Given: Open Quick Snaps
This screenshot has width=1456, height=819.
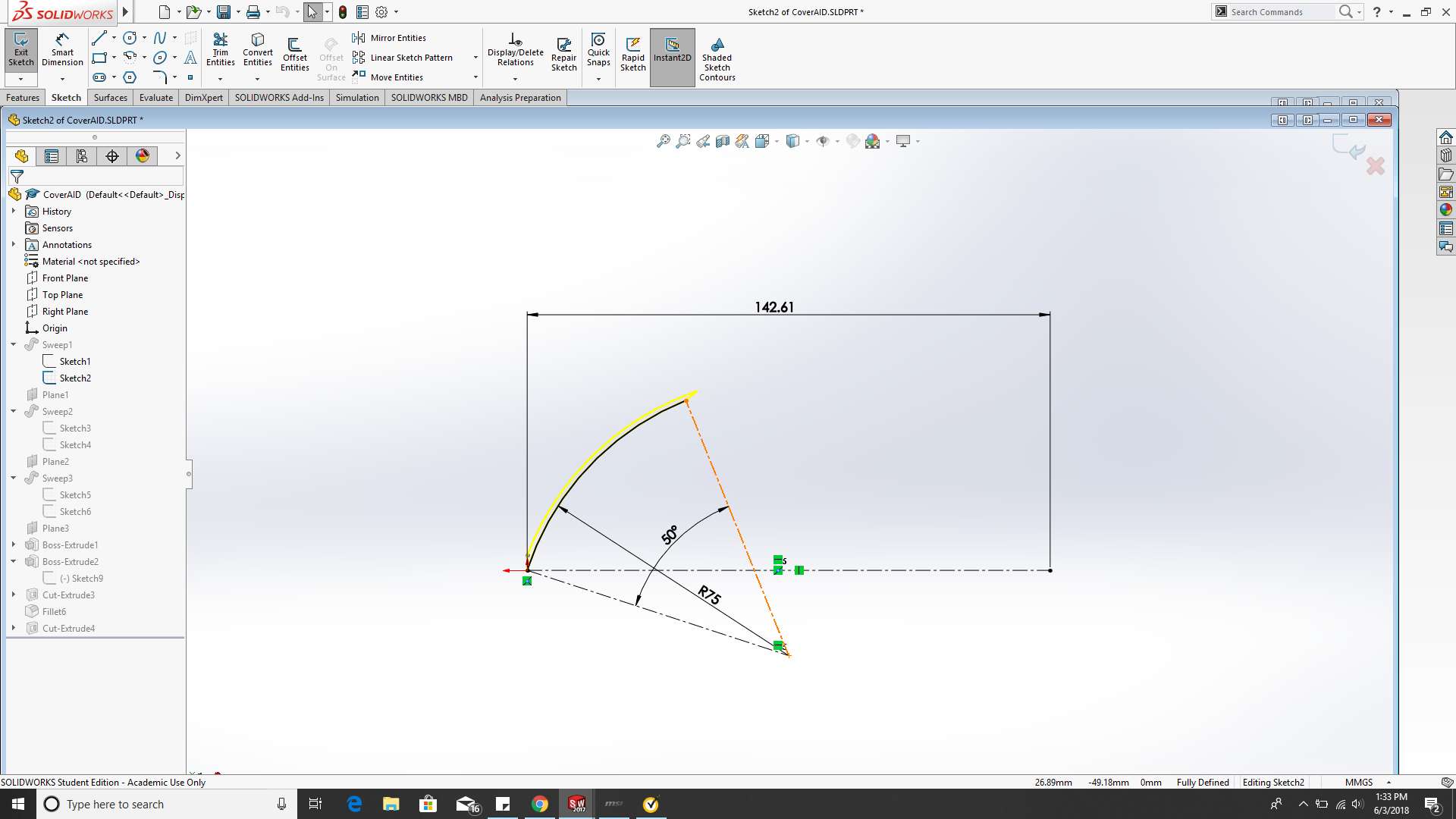Looking at the screenshot, I should click(x=598, y=50).
